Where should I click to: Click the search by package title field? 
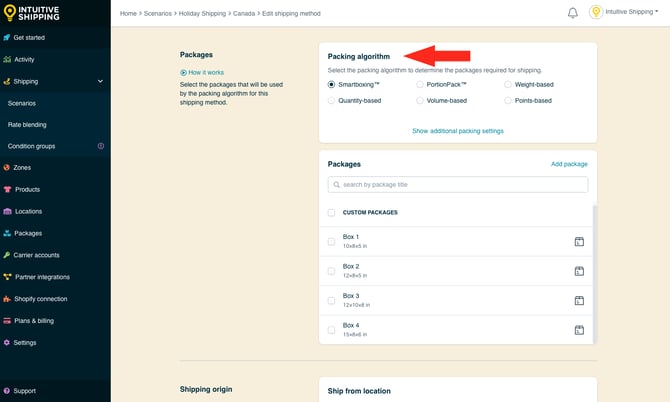pos(458,185)
